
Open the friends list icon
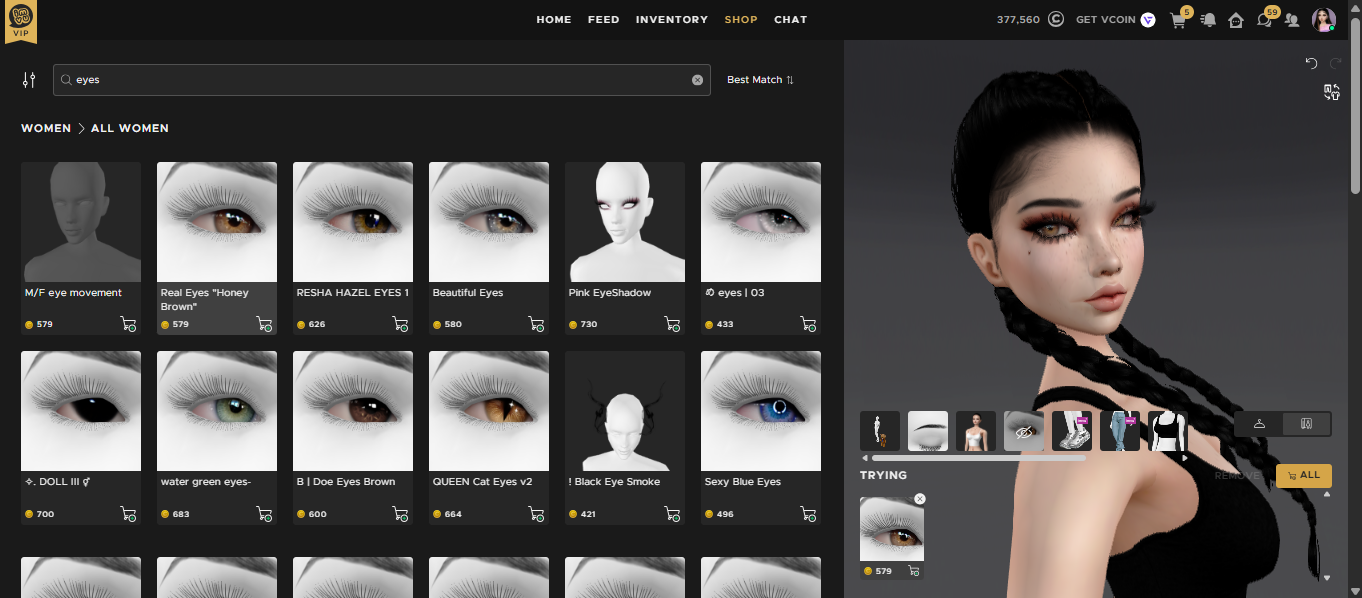1292,20
